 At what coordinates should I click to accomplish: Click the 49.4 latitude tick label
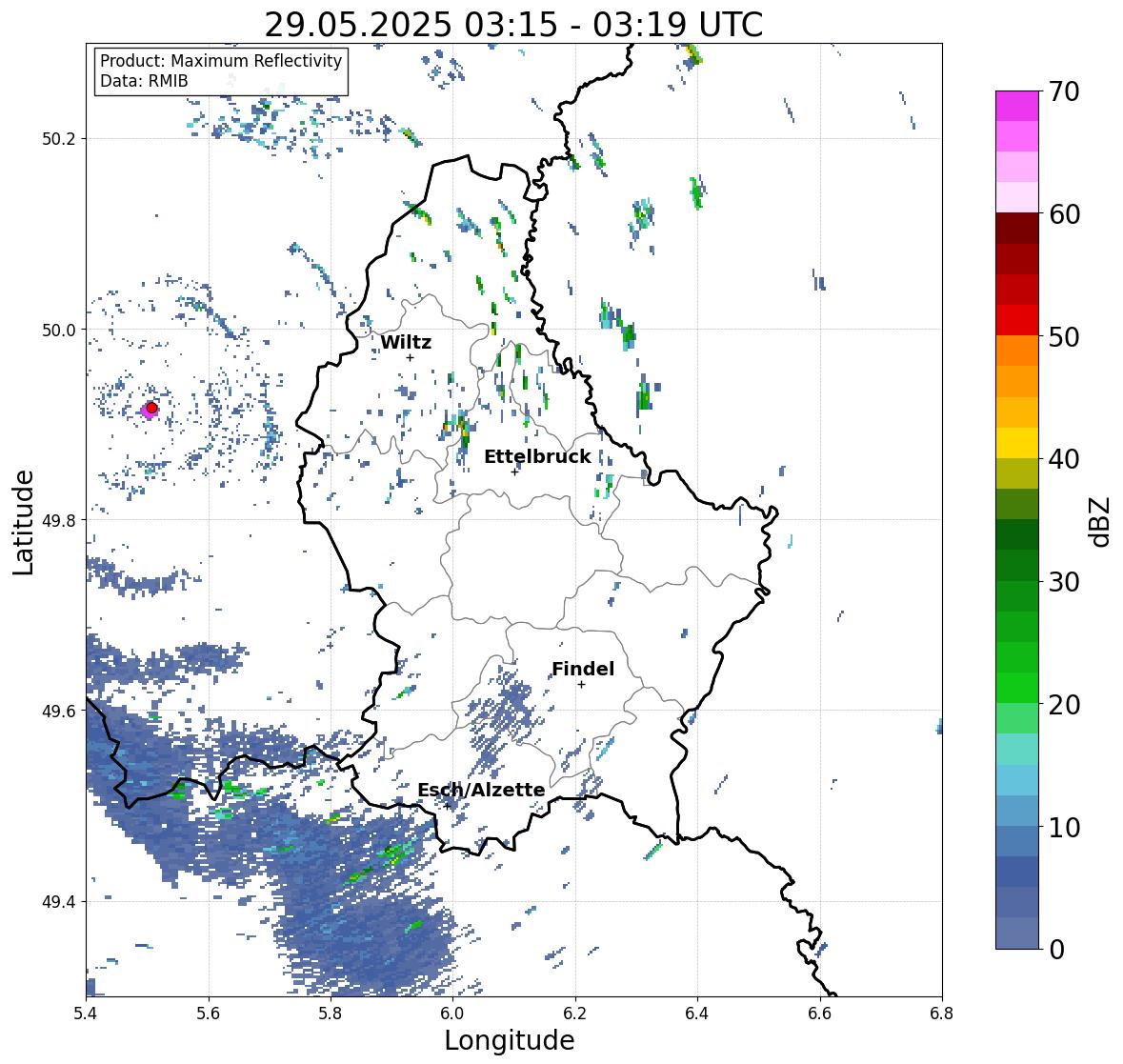[x=59, y=902]
